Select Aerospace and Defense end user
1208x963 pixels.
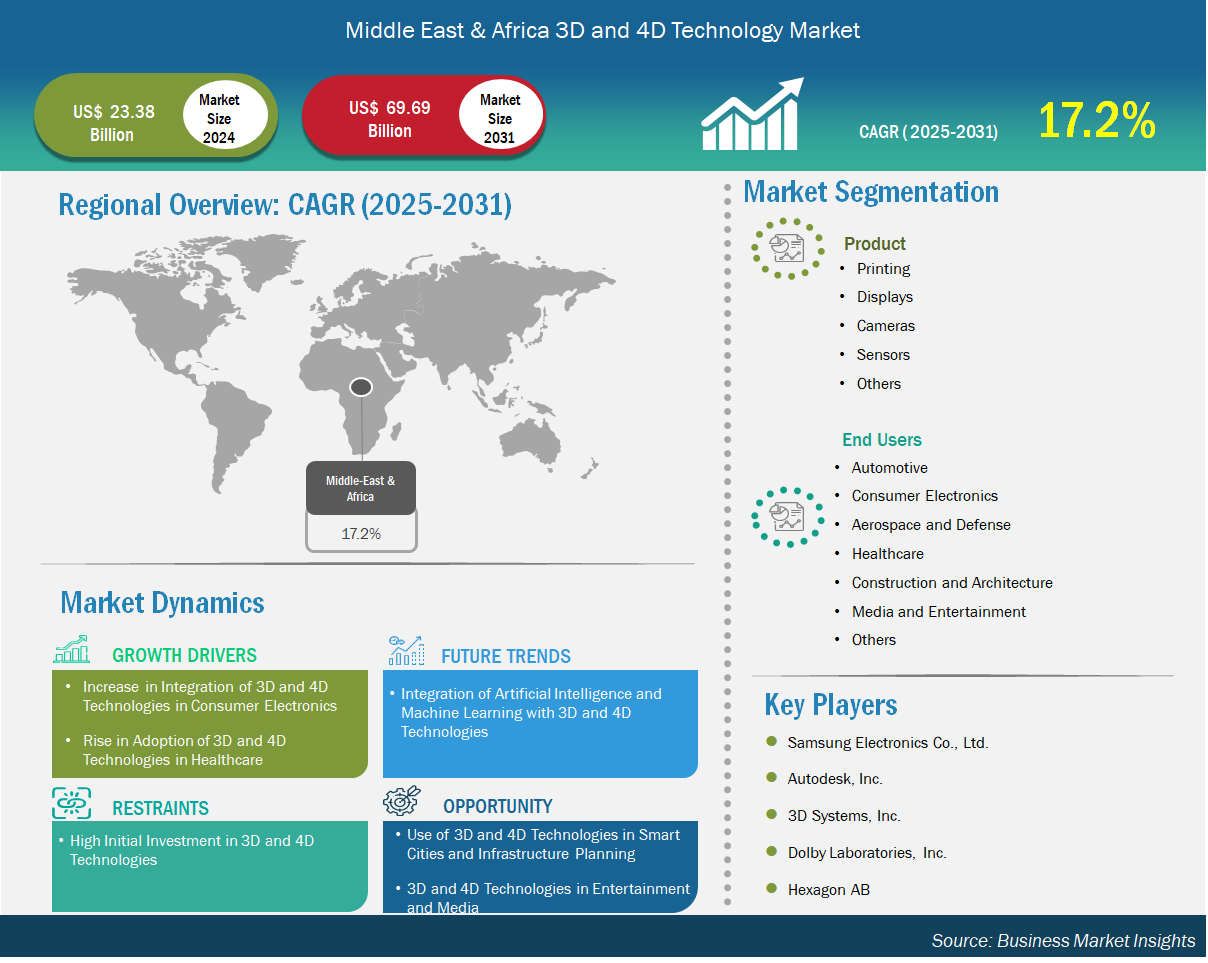[931, 525]
